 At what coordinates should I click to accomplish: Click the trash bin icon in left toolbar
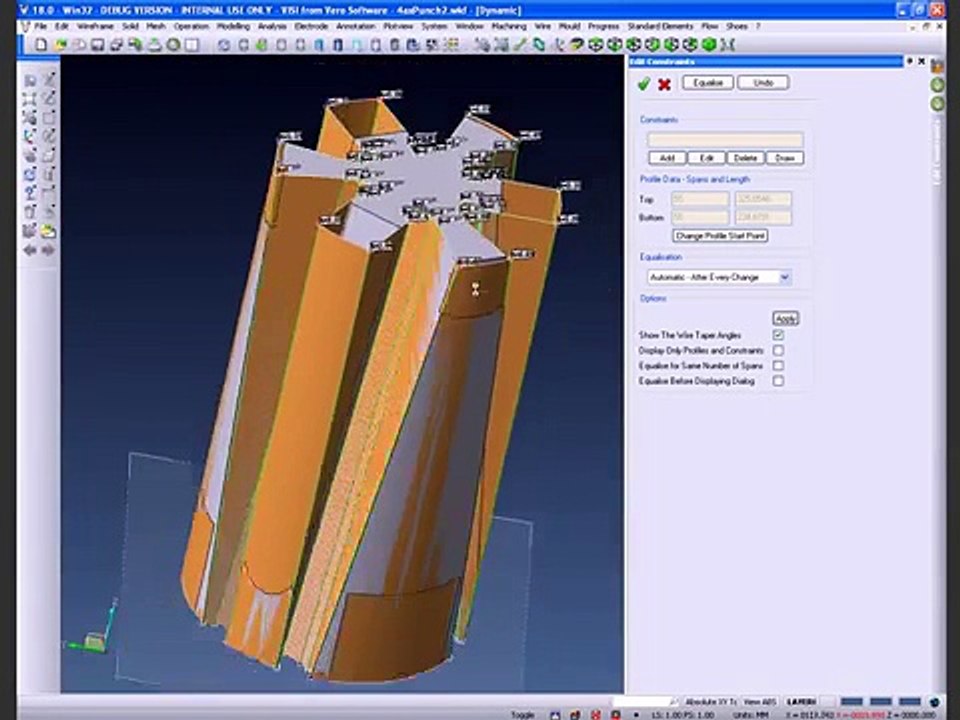[29, 212]
